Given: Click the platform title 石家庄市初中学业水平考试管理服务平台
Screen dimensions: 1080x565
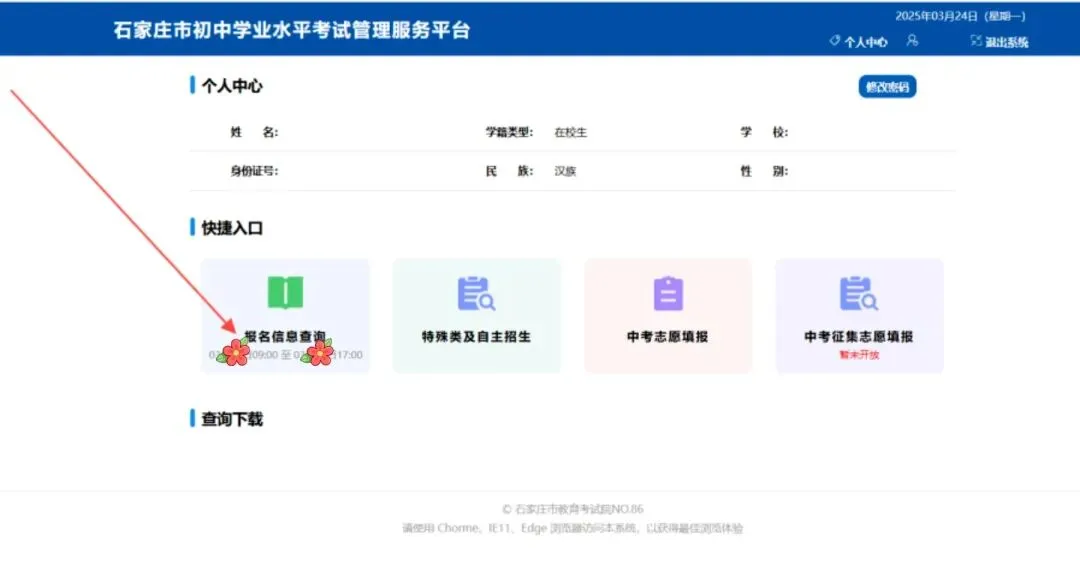Looking at the screenshot, I should (291, 30).
